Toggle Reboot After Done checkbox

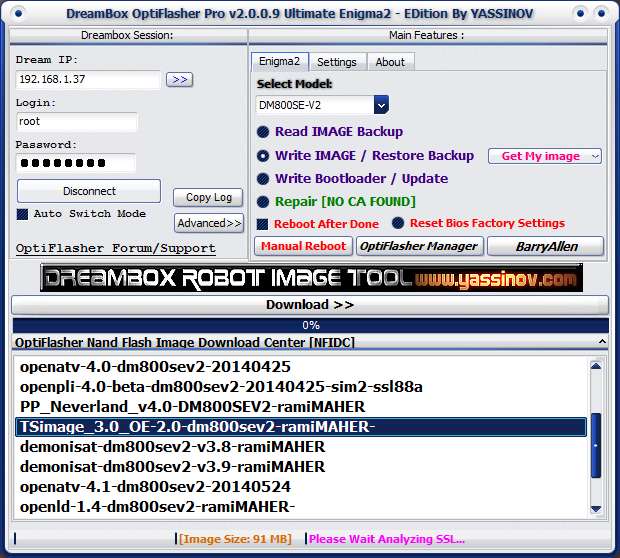coord(263,224)
